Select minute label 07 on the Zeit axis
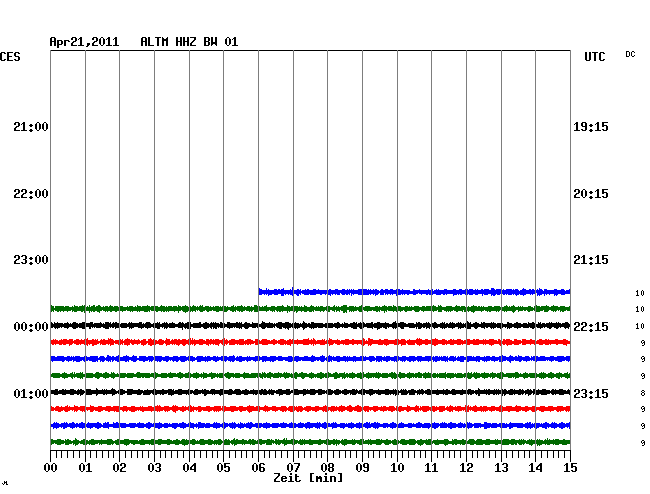 (293, 468)
